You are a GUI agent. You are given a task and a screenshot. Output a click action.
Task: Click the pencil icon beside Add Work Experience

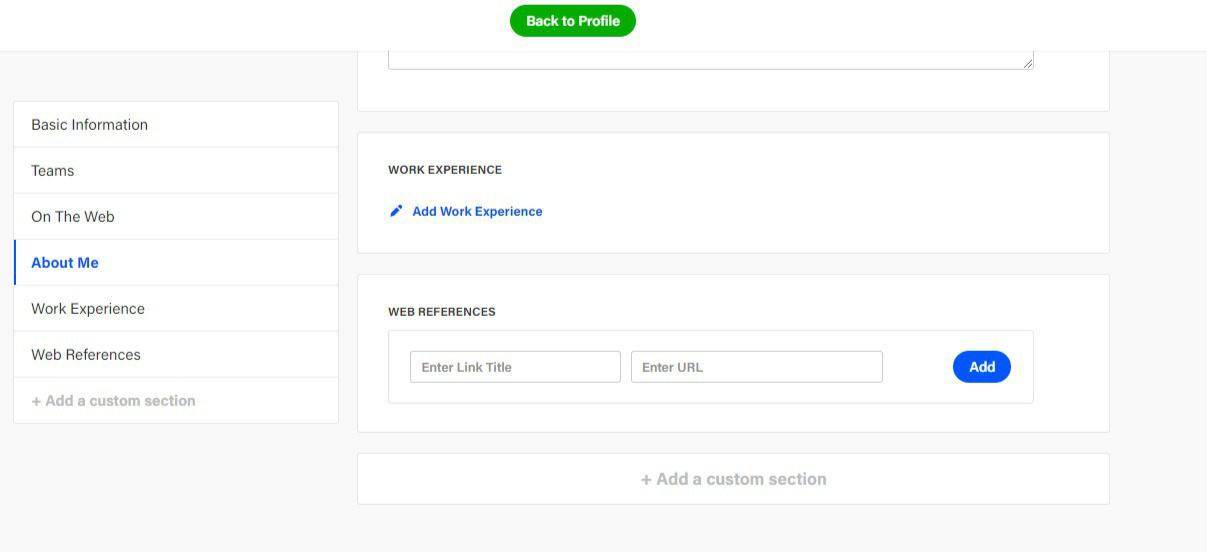pos(396,211)
